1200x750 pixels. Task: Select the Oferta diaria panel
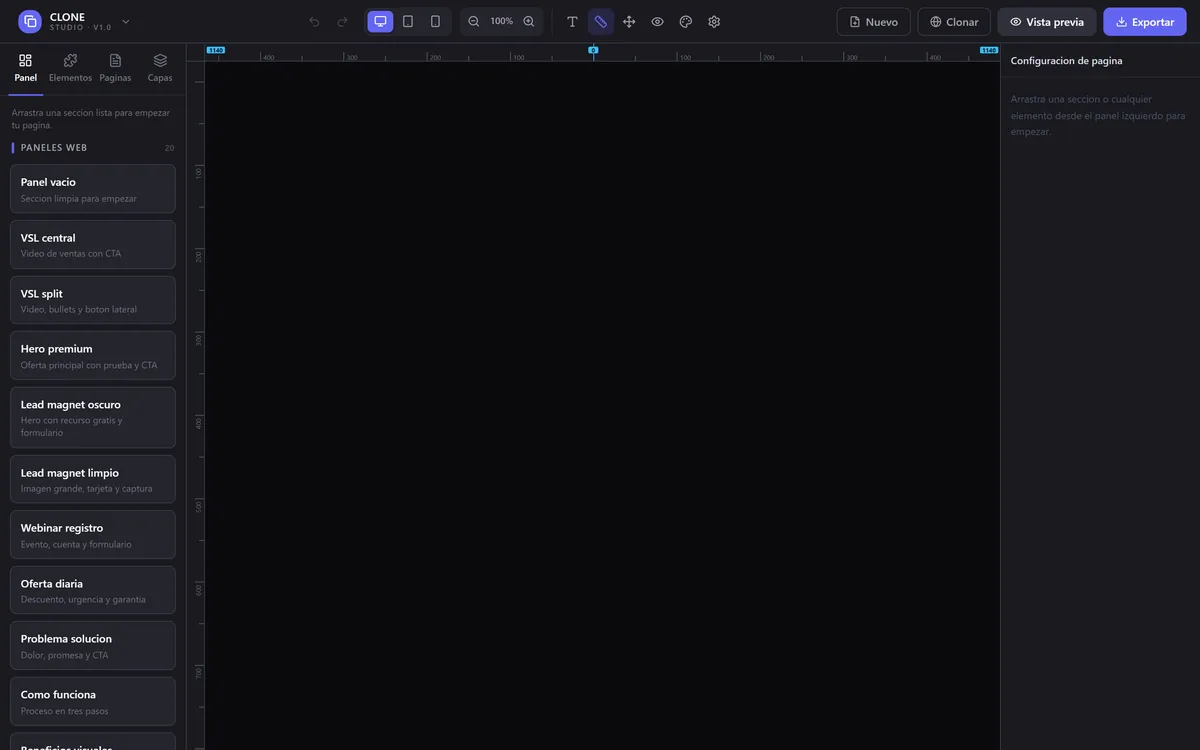pyautogui.click(x=93, y=590)
